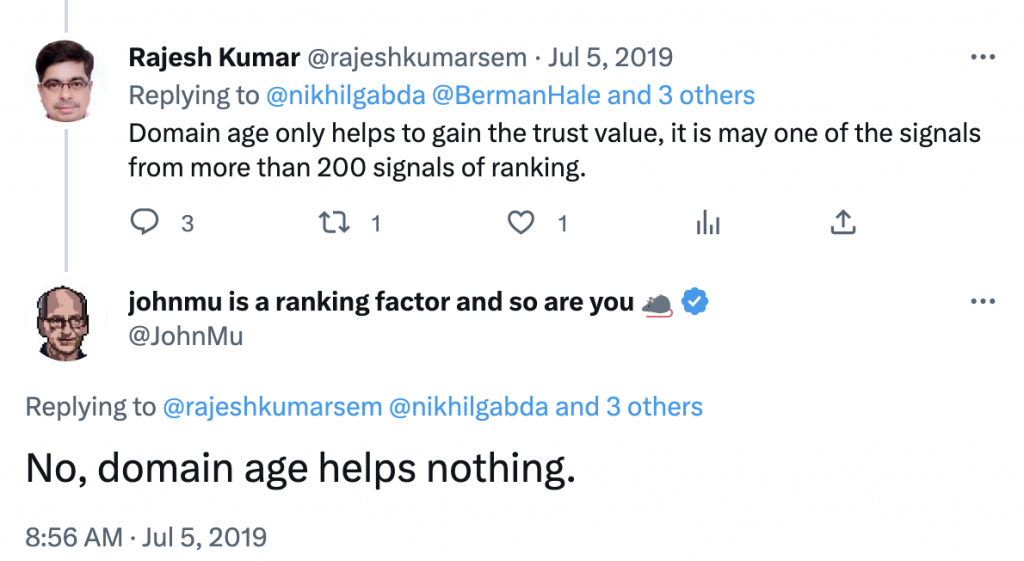This screenshot has height=561, width=1024.
Task: Open JohnMu's avatar image
Action: pyautogui.click(x=63, y=323)
